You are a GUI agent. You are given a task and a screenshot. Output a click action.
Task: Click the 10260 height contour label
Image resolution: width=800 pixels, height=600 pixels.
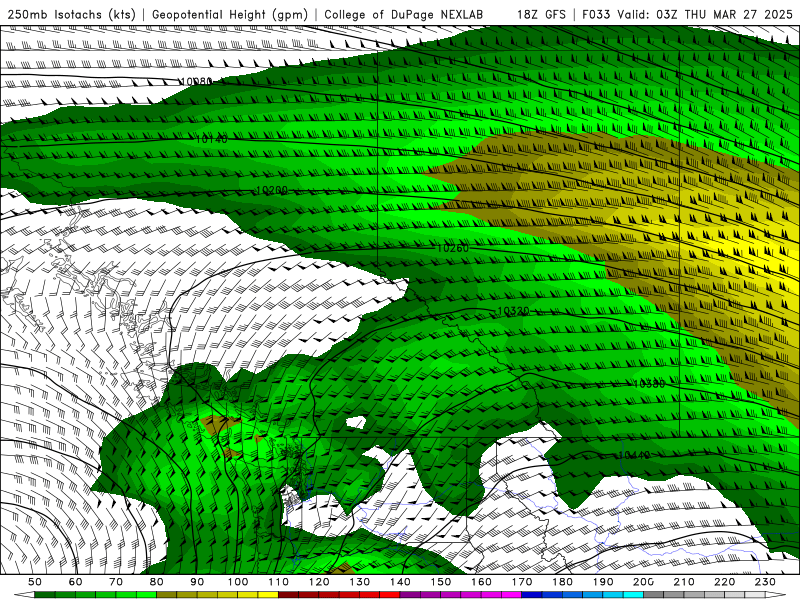[453, 248]
